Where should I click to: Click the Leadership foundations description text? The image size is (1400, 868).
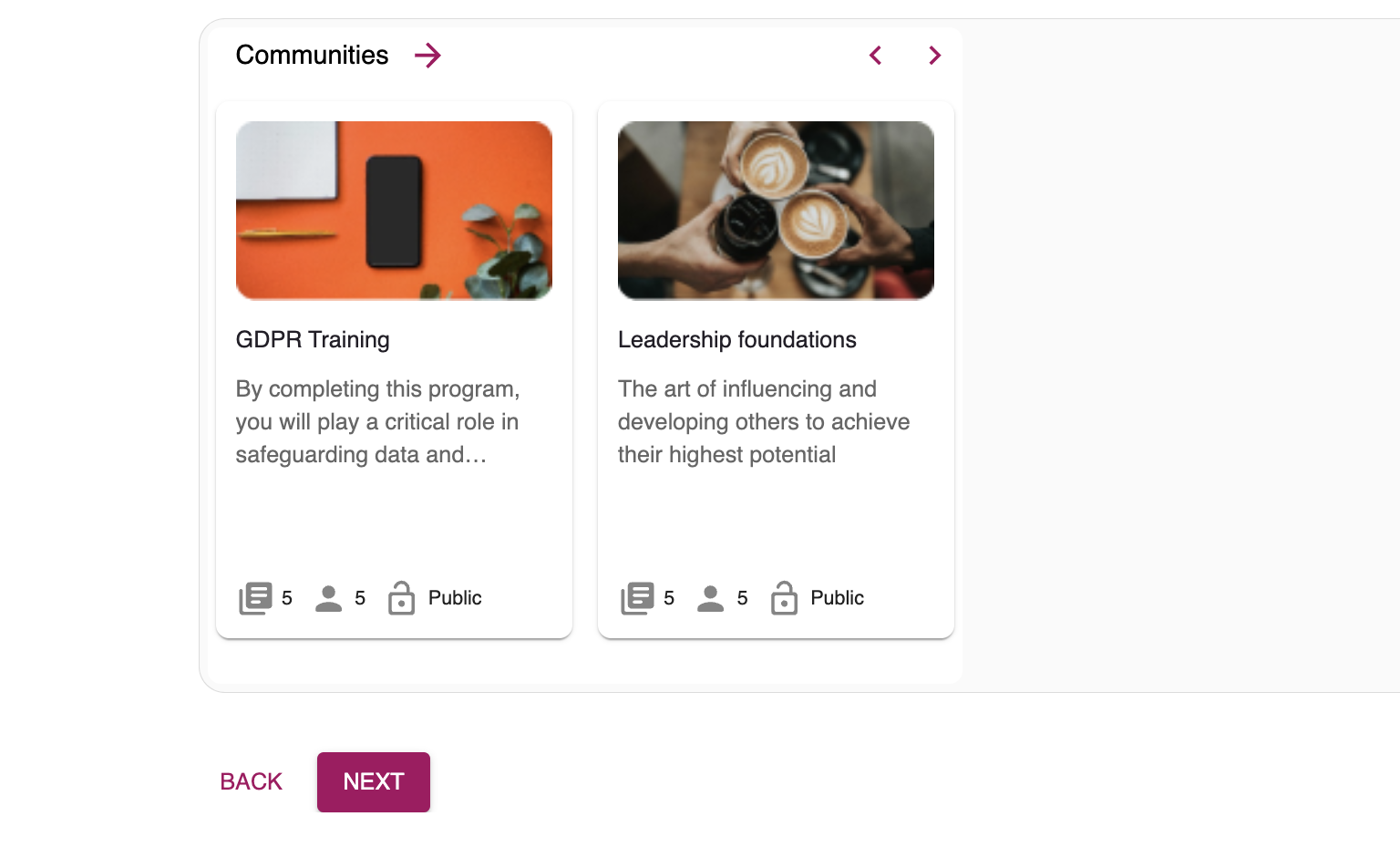click(764, 422)
